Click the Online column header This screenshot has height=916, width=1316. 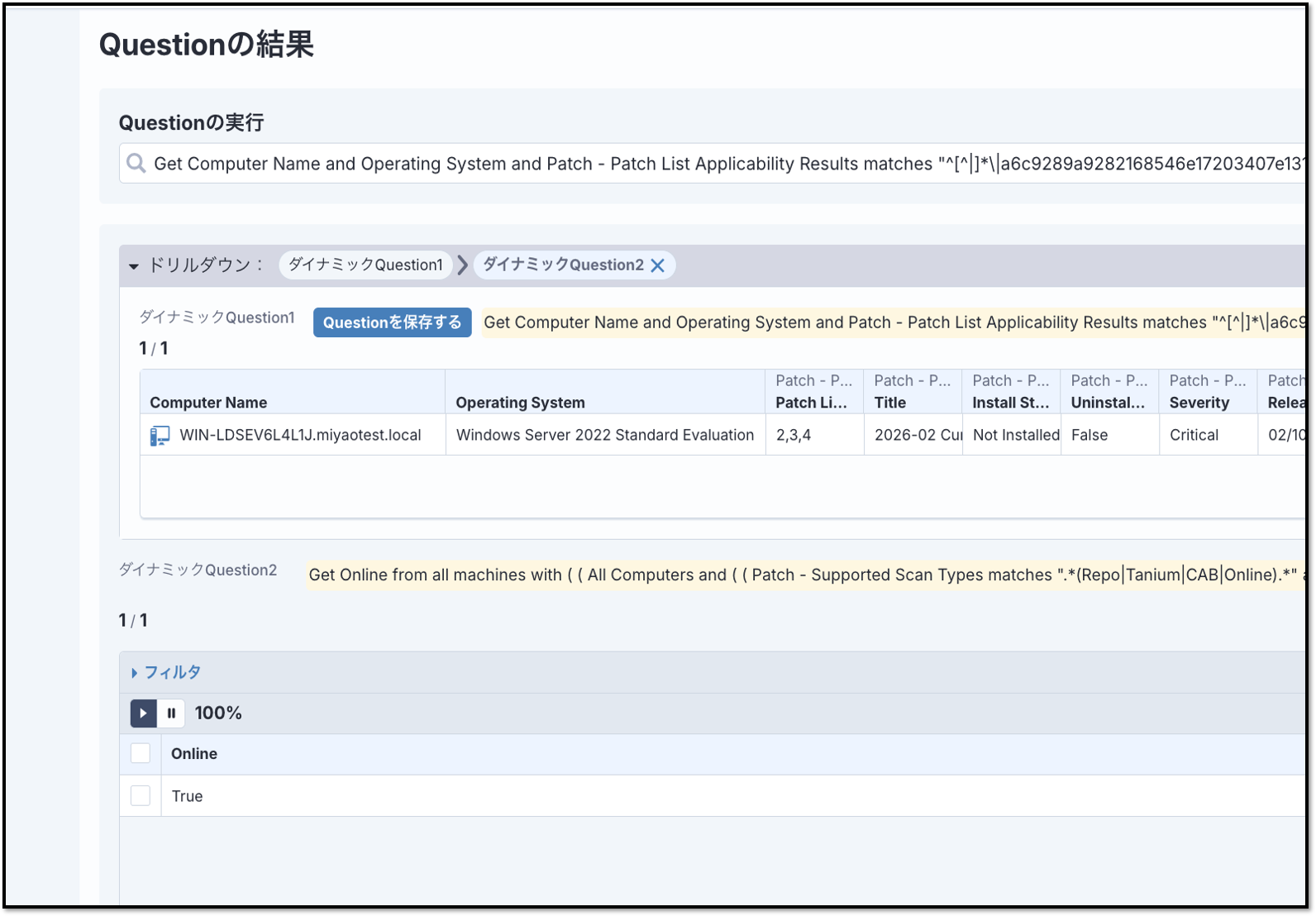[194, 754]
